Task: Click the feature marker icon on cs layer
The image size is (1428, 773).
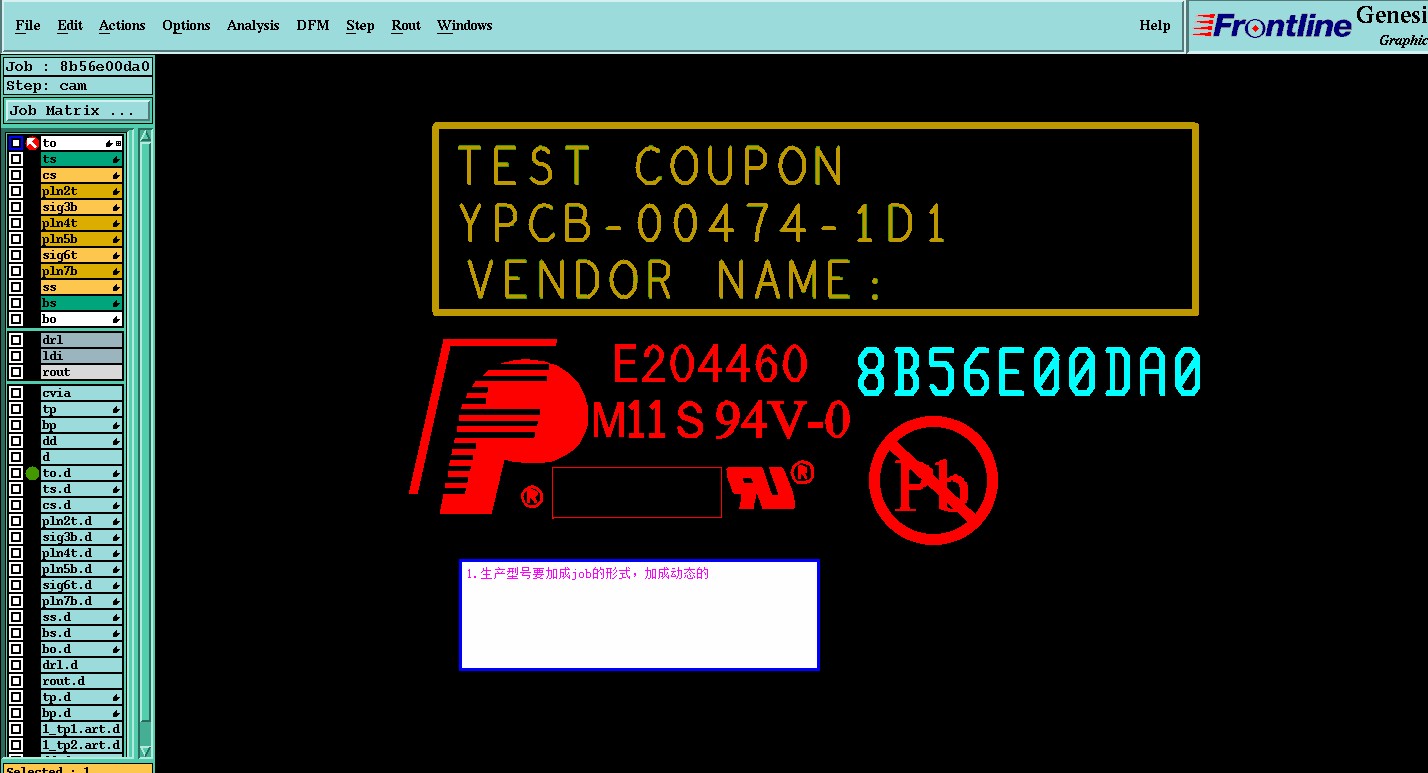Action: pyautogui.click(x=116, y=175)
